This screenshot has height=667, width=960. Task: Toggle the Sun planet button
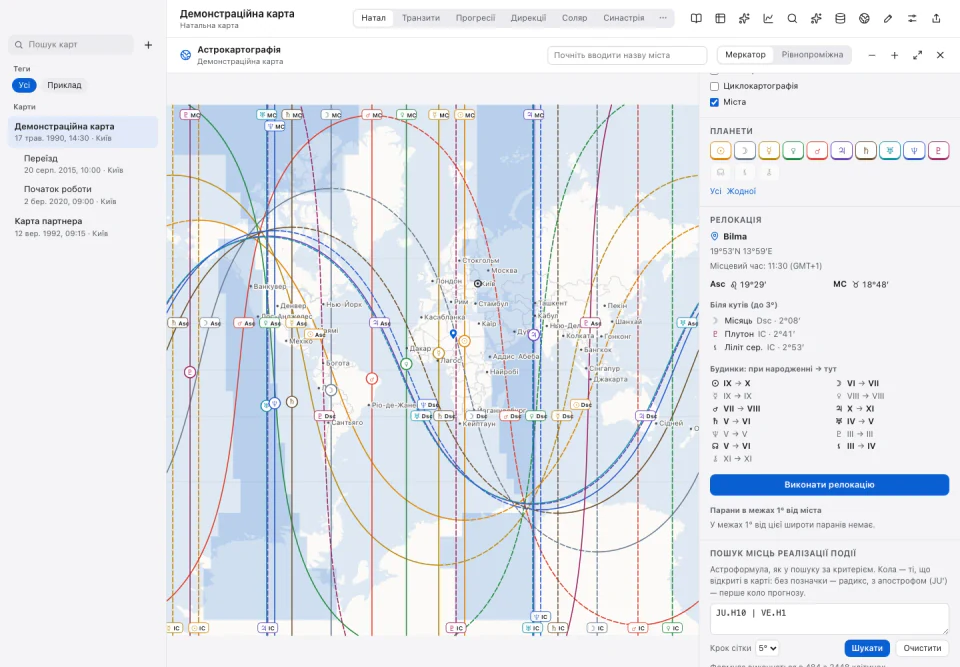(x=721, y=151)
